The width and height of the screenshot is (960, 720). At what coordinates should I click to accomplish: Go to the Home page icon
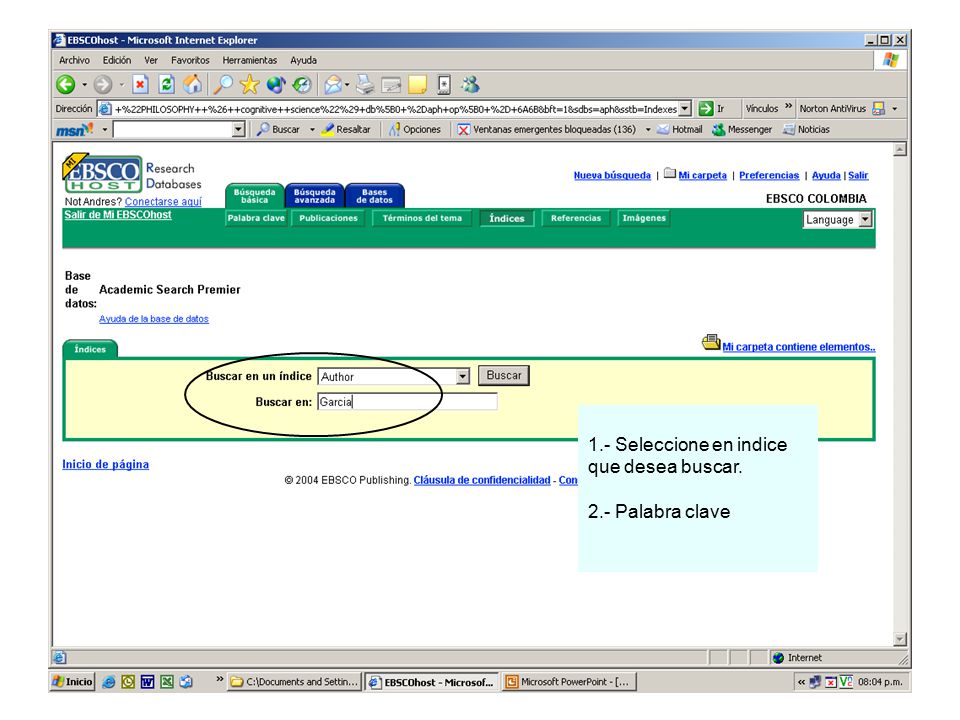(192, 84)
